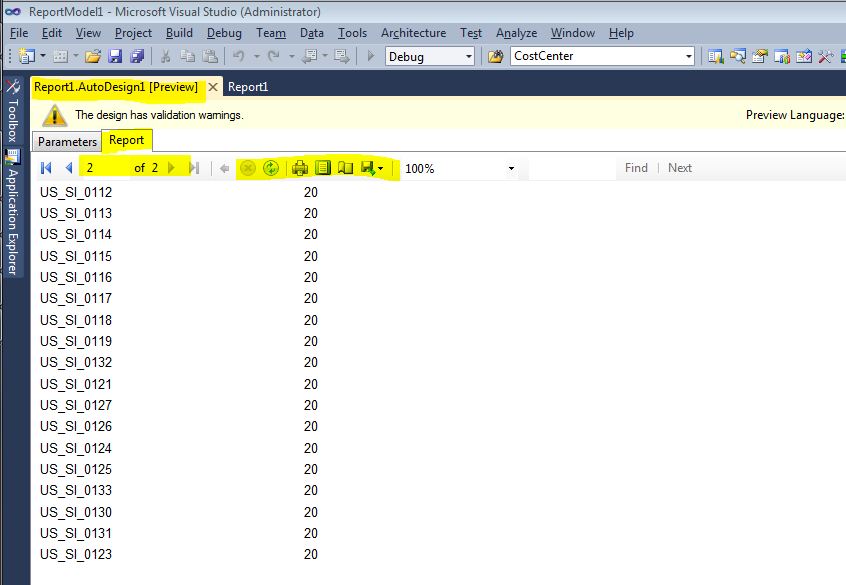Open the Debug configuration dropdown
Image resolution: width=846 pixels, height=585 pixels.
470,56
